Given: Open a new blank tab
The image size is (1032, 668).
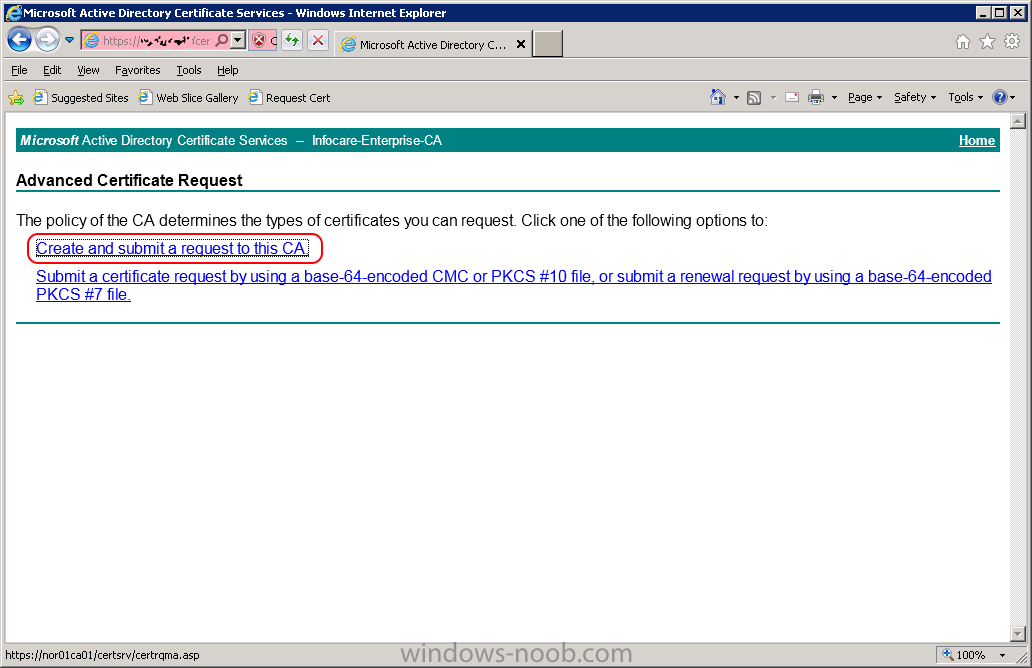Looking at the screenshot, I should (x=548, y=44).
